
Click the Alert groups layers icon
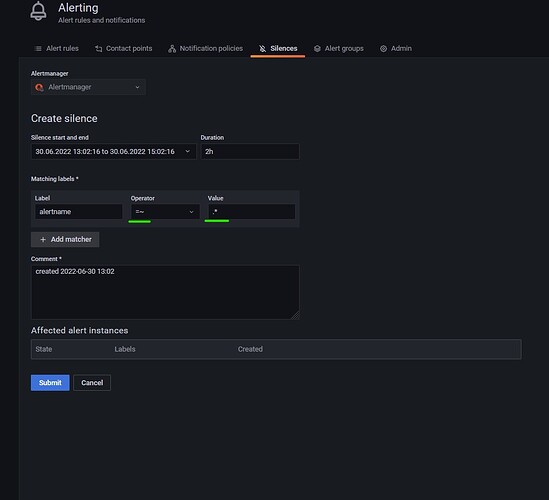(317, 49)
